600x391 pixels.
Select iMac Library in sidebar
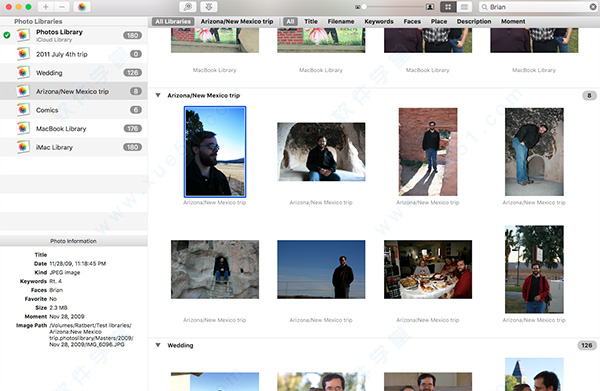73,147
